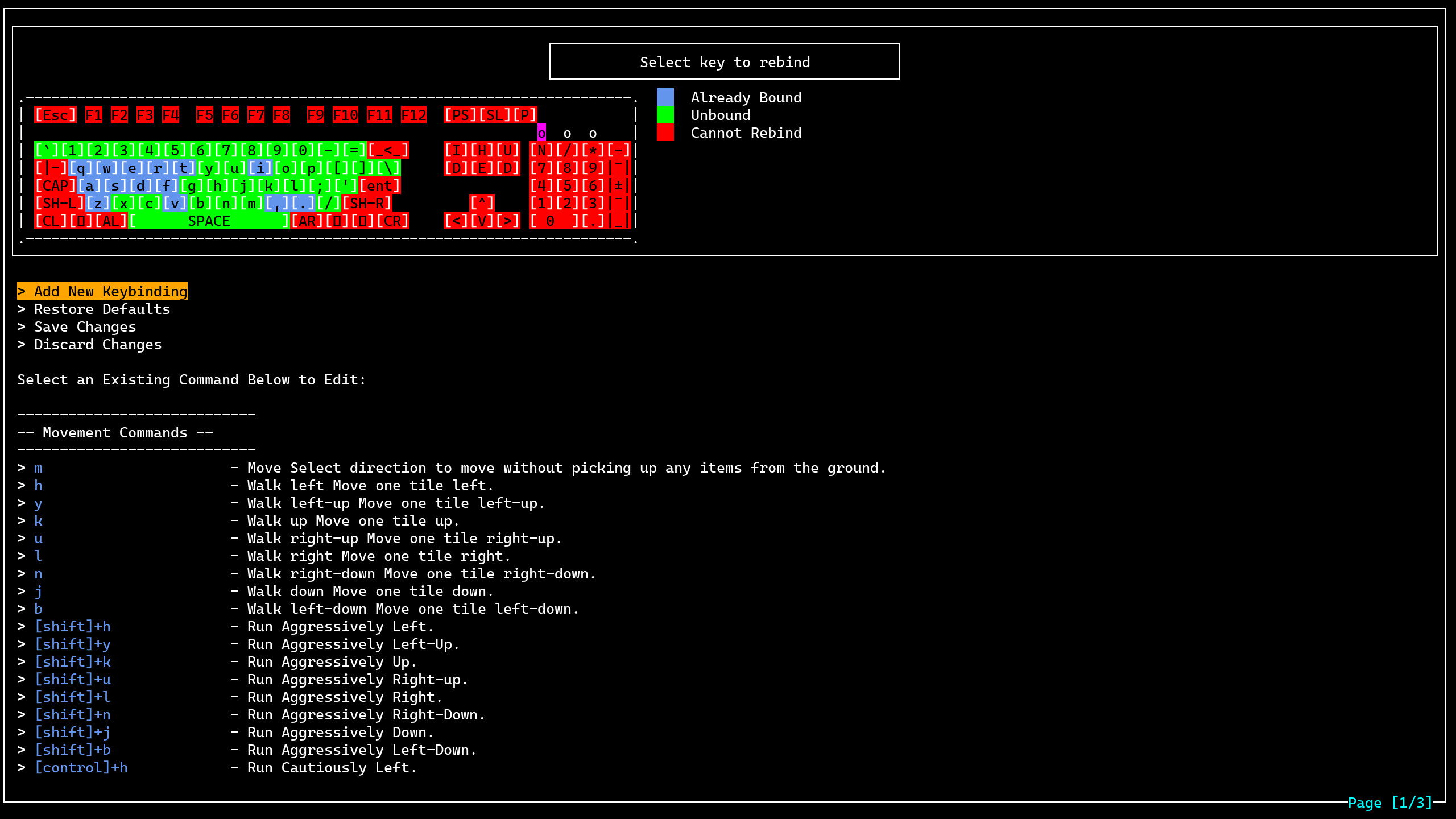
Task: Select the SH-L left shift key
Action: click(59, 202)
